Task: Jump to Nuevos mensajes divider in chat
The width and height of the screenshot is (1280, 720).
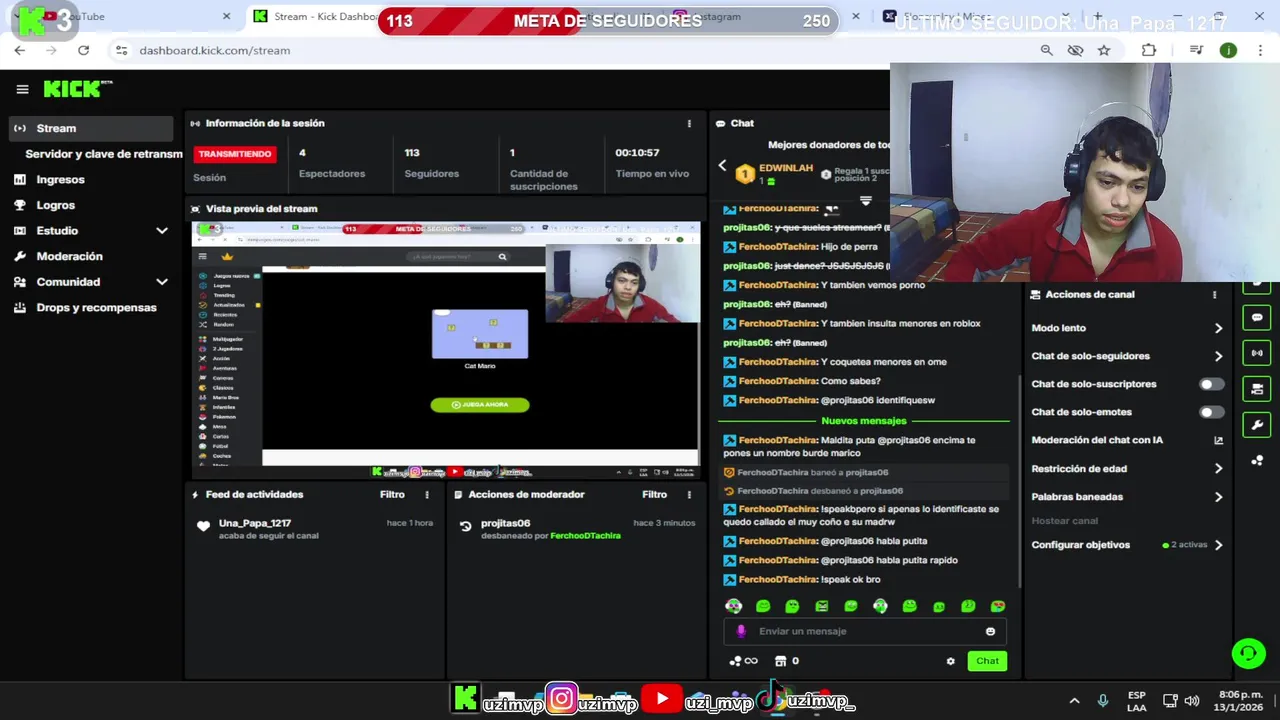Action: [x=864, y=421]
